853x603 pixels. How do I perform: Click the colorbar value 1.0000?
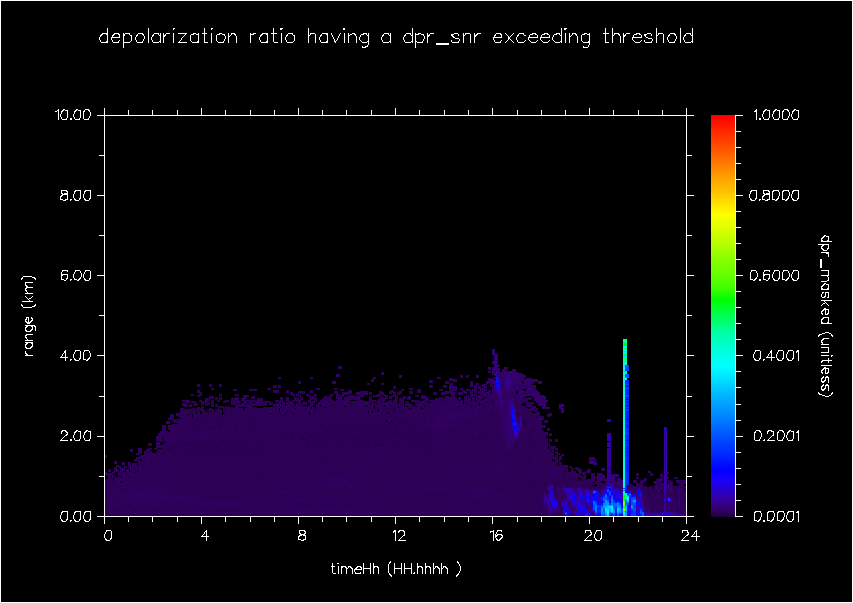(x=776, y=115)
